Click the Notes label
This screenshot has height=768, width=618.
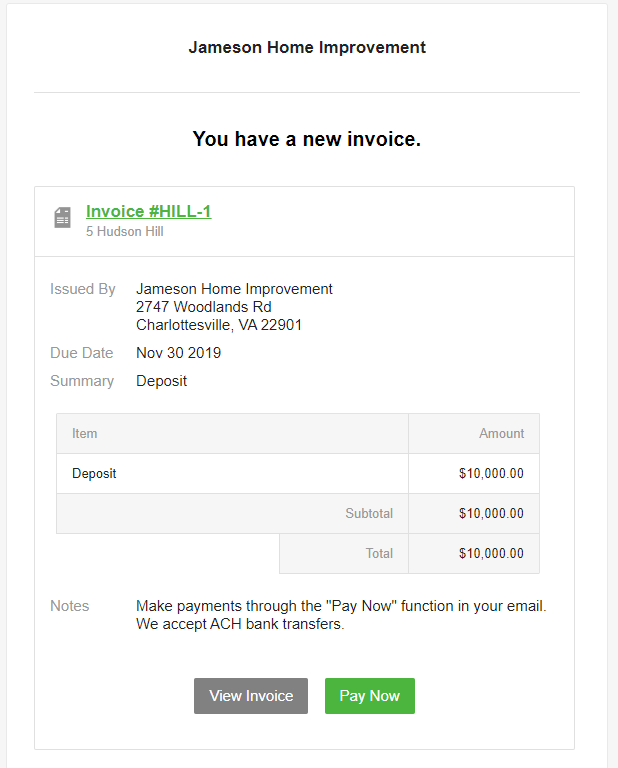(x=70, y=606)
